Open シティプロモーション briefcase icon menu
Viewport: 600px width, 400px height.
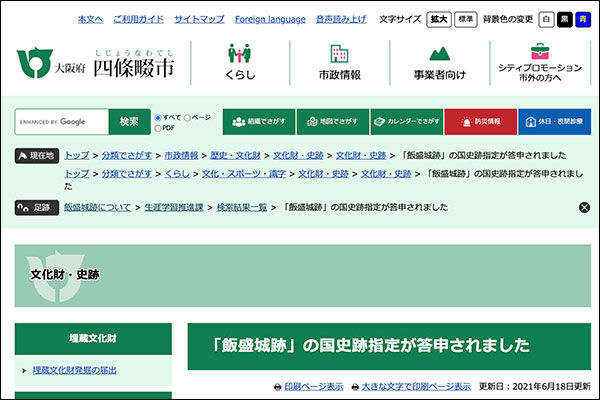(x=540, y=62)
